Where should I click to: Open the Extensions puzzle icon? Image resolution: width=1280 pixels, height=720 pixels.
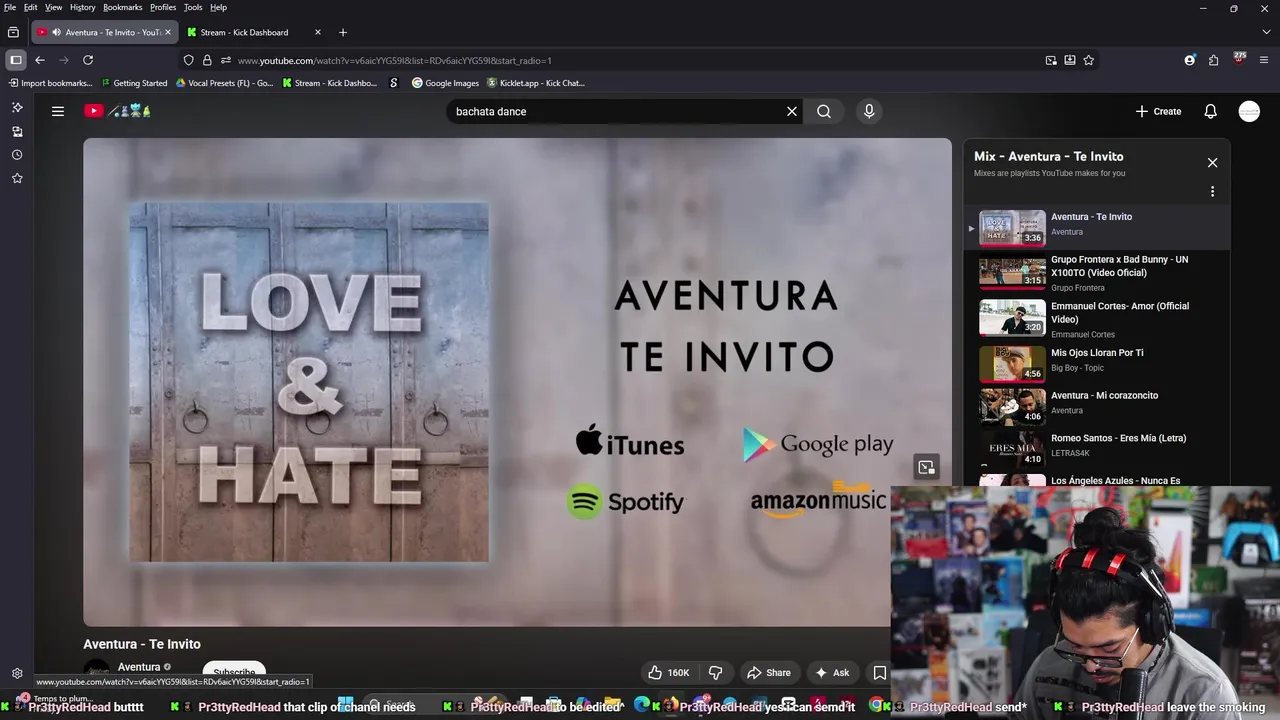1214,60
